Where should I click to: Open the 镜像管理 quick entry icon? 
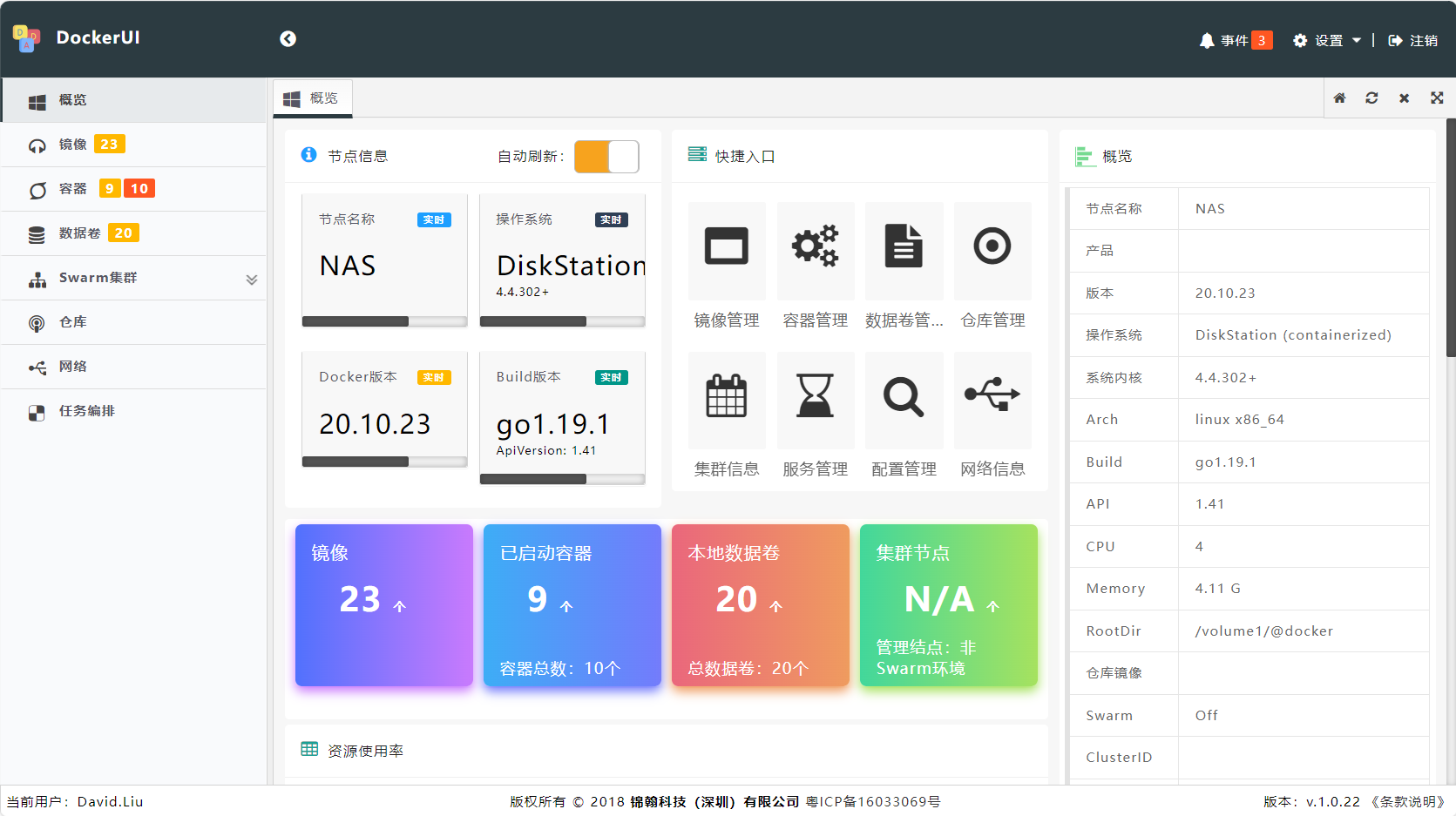[727, 247]
